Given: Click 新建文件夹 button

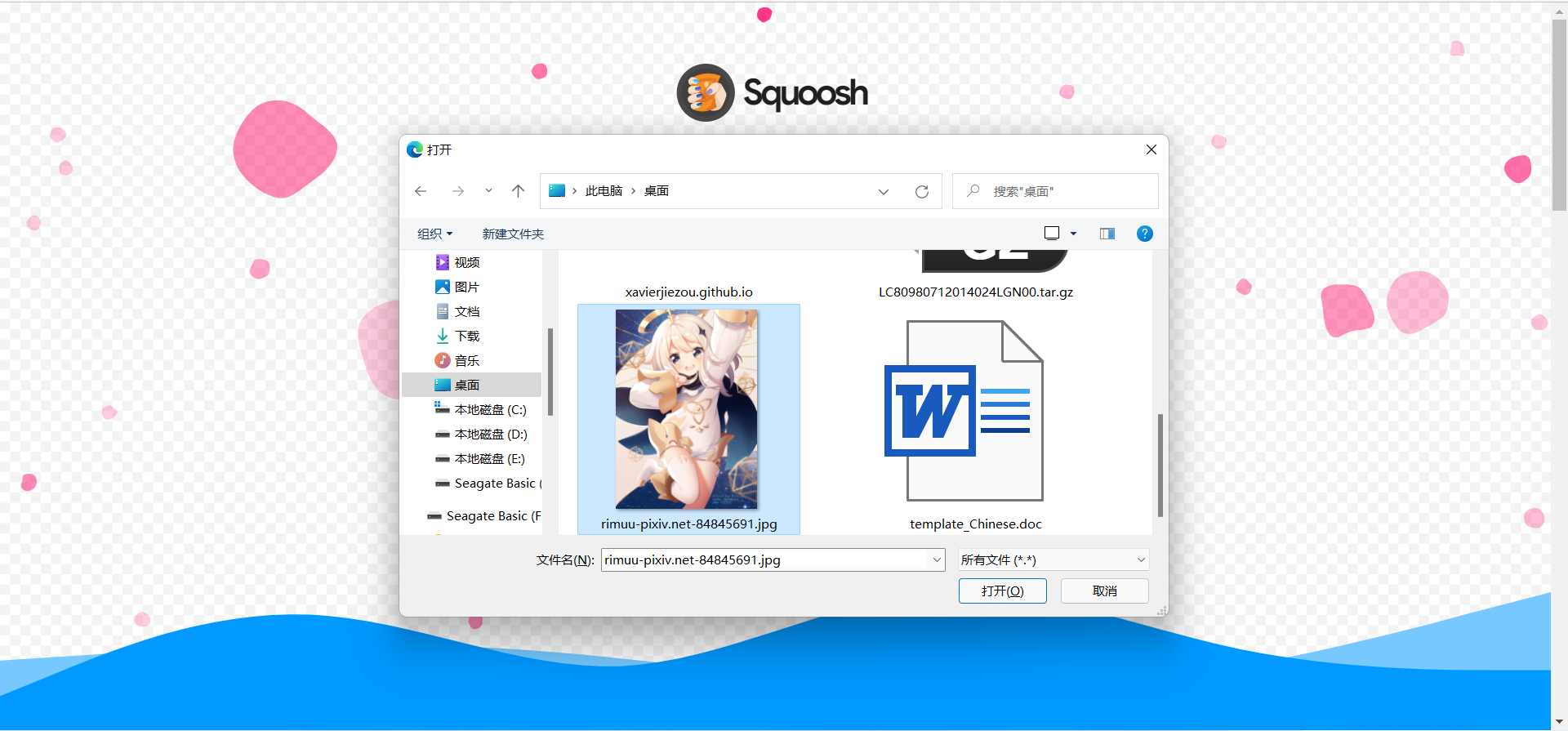Looking at the screenshot, I should click(513, 234).
